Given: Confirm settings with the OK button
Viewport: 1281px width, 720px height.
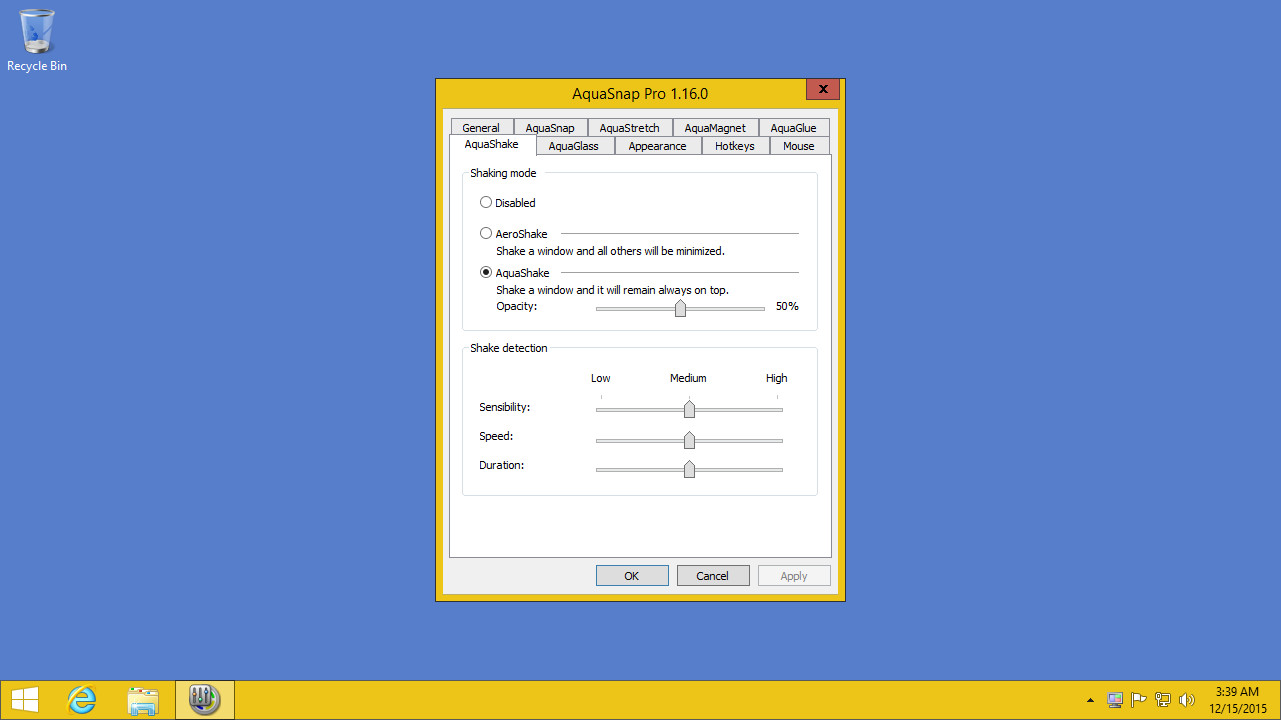Looking at the screenshot, I should pos(631,575).
